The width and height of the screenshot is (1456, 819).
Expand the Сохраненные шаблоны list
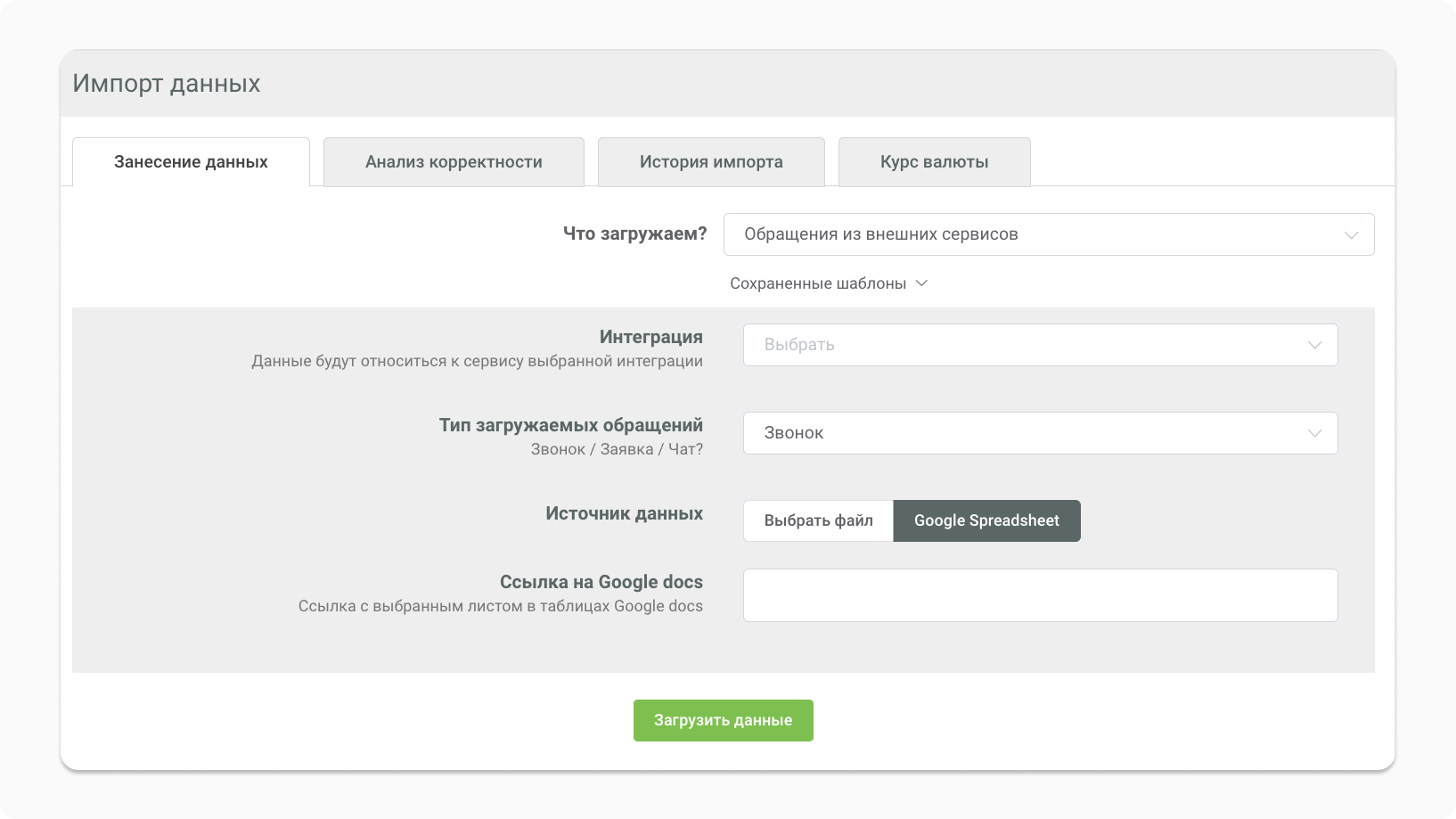(818, 283)
